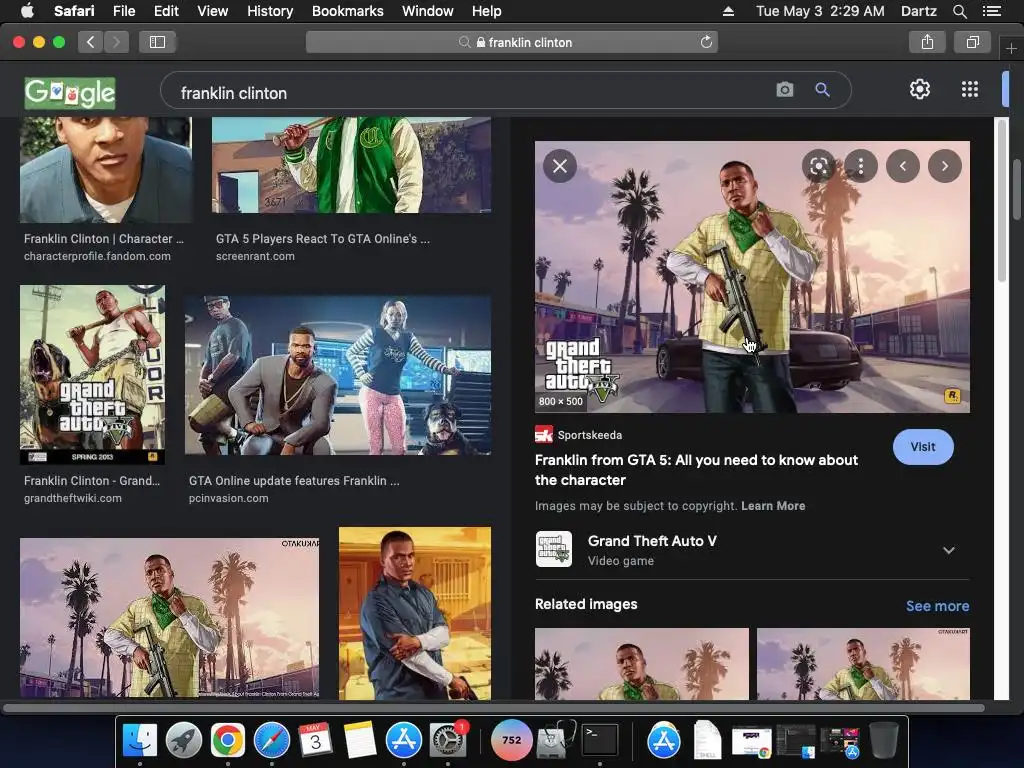
Task: Click the Google doodle logo
Action: tap(70, 93)
